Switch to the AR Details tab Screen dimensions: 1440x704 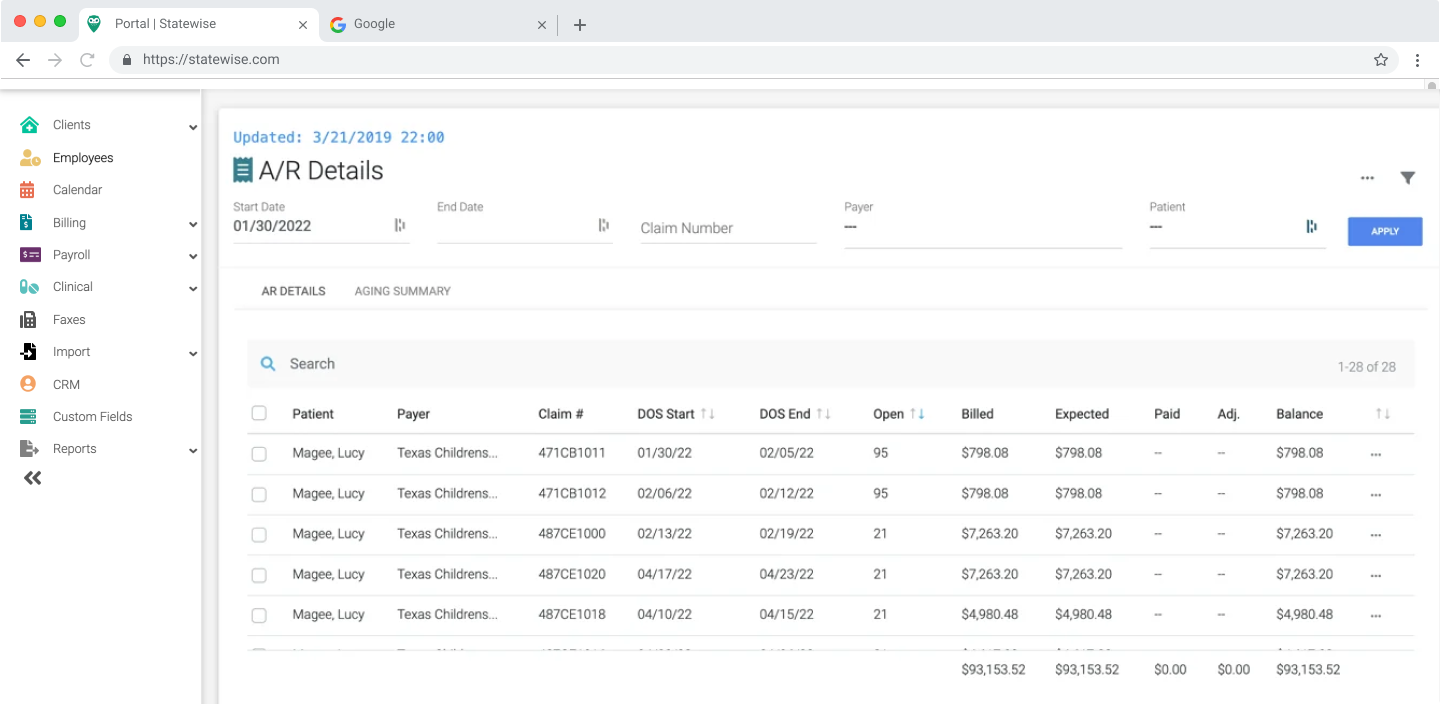(x=293, y=291)
